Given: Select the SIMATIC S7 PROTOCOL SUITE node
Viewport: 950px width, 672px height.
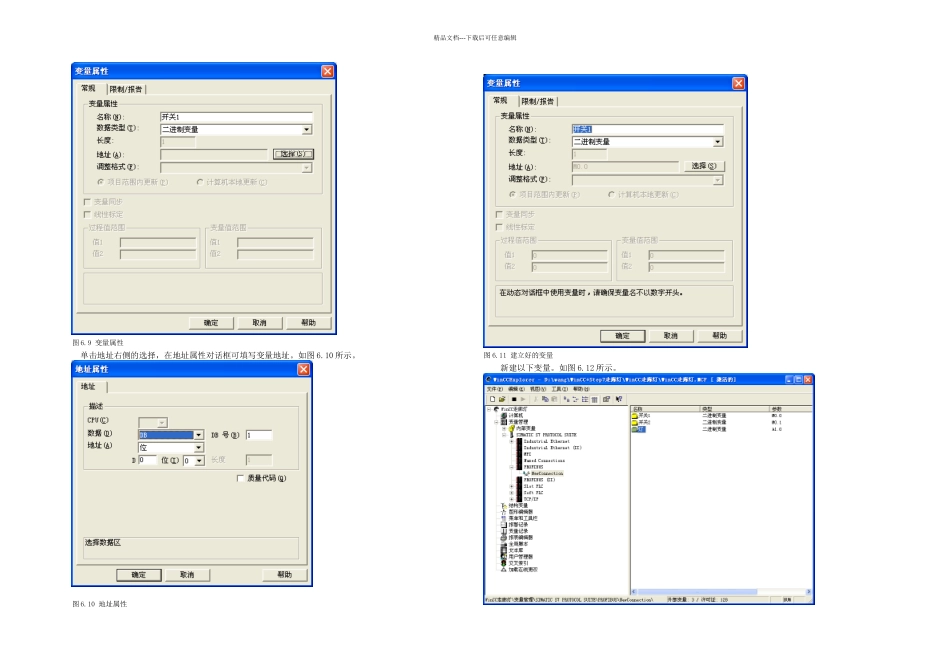Looking at the screenshot, I should tap(543, 435).
